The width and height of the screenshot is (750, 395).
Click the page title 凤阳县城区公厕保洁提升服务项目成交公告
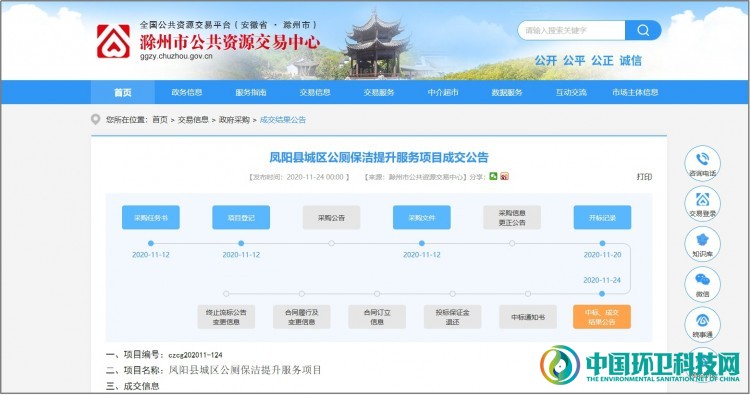click(x=379, y=157)
